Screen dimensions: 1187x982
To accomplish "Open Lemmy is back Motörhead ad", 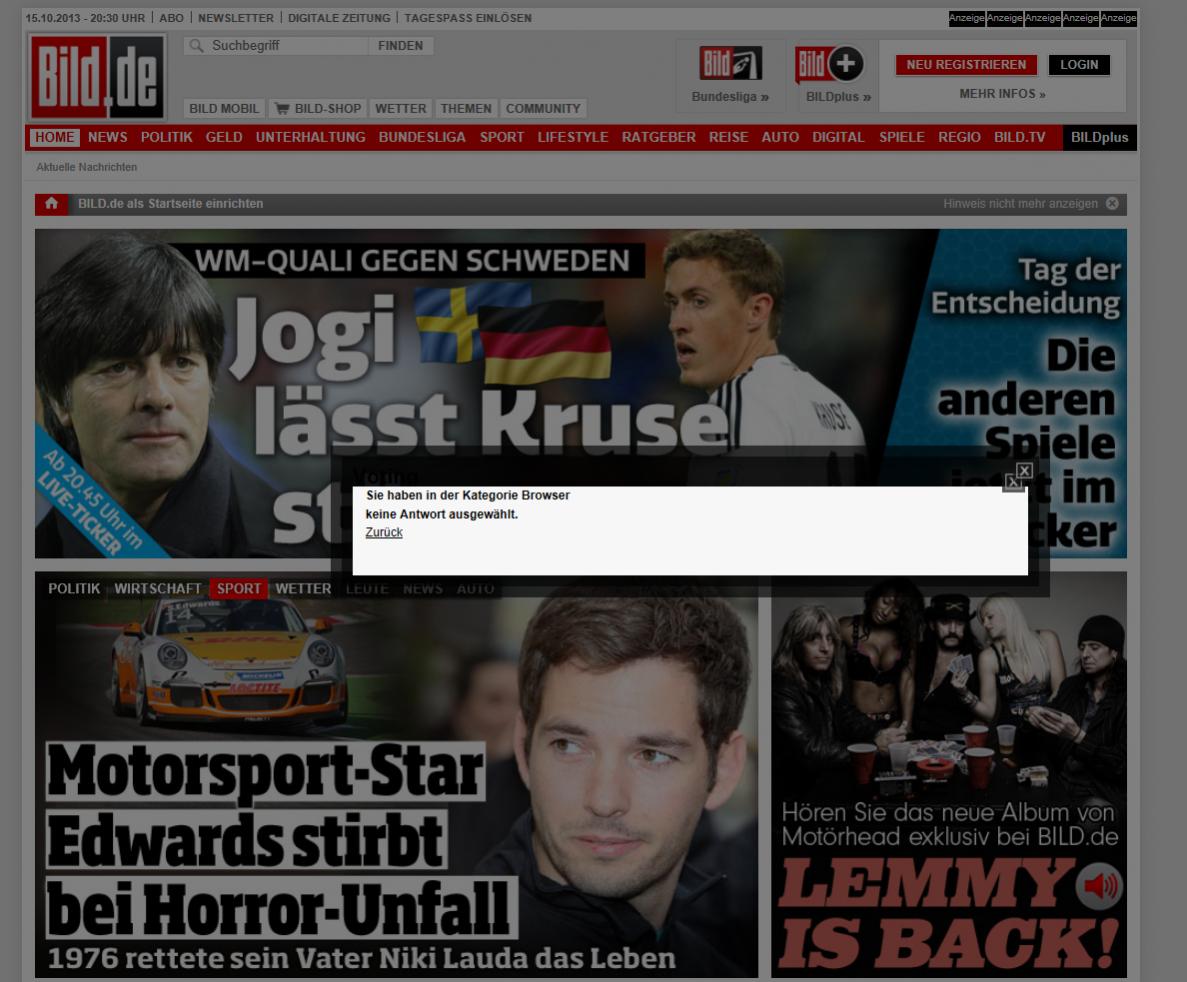I will (x=949, y=775).
